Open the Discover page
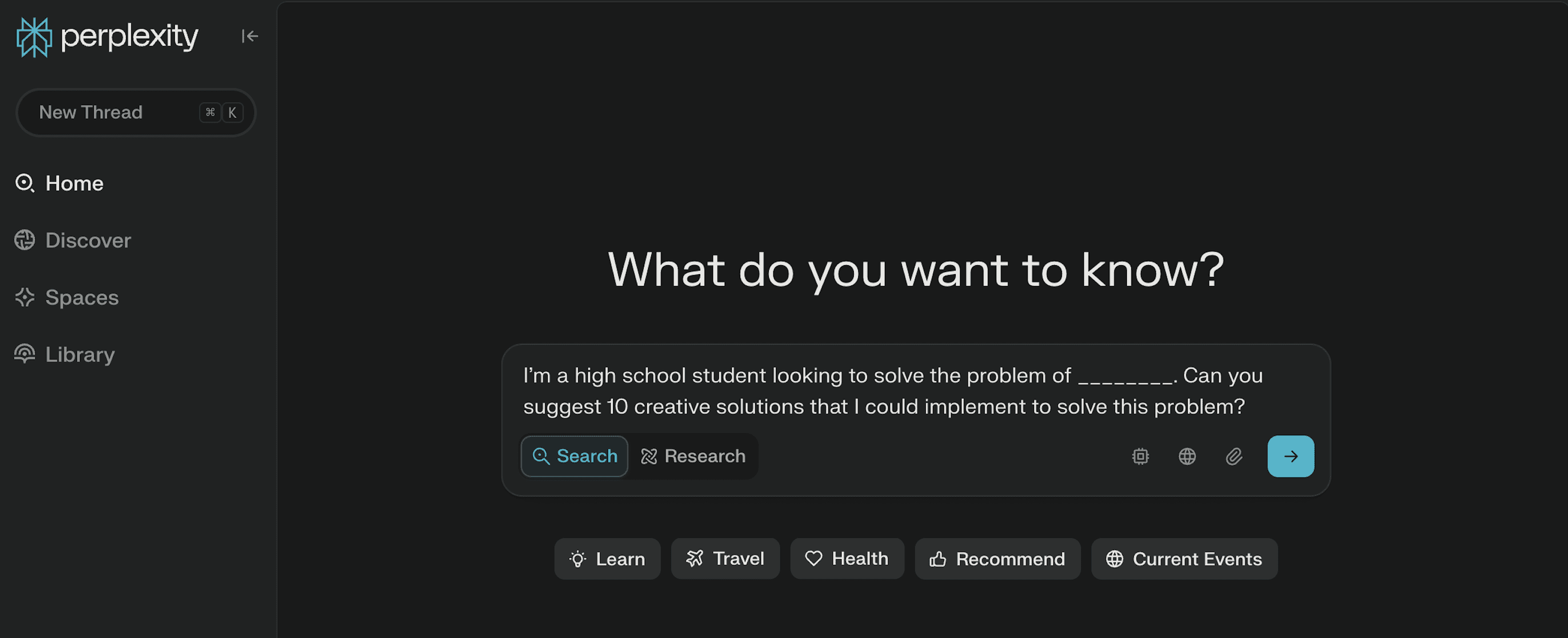 pos(73,241)
